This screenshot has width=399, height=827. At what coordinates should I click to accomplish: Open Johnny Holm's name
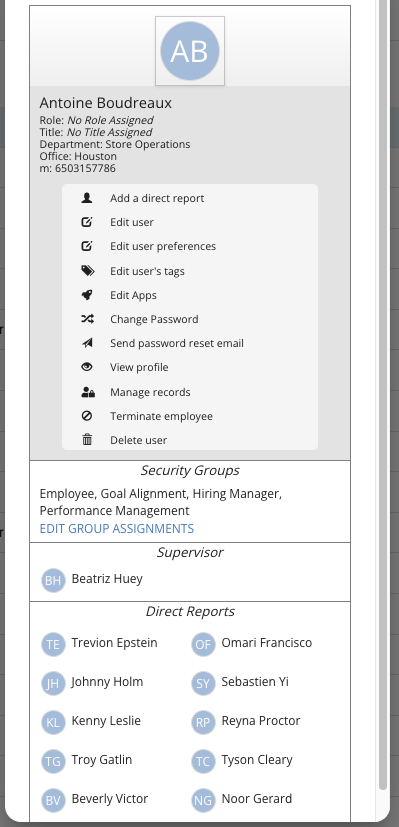click(x=107, y=681)
